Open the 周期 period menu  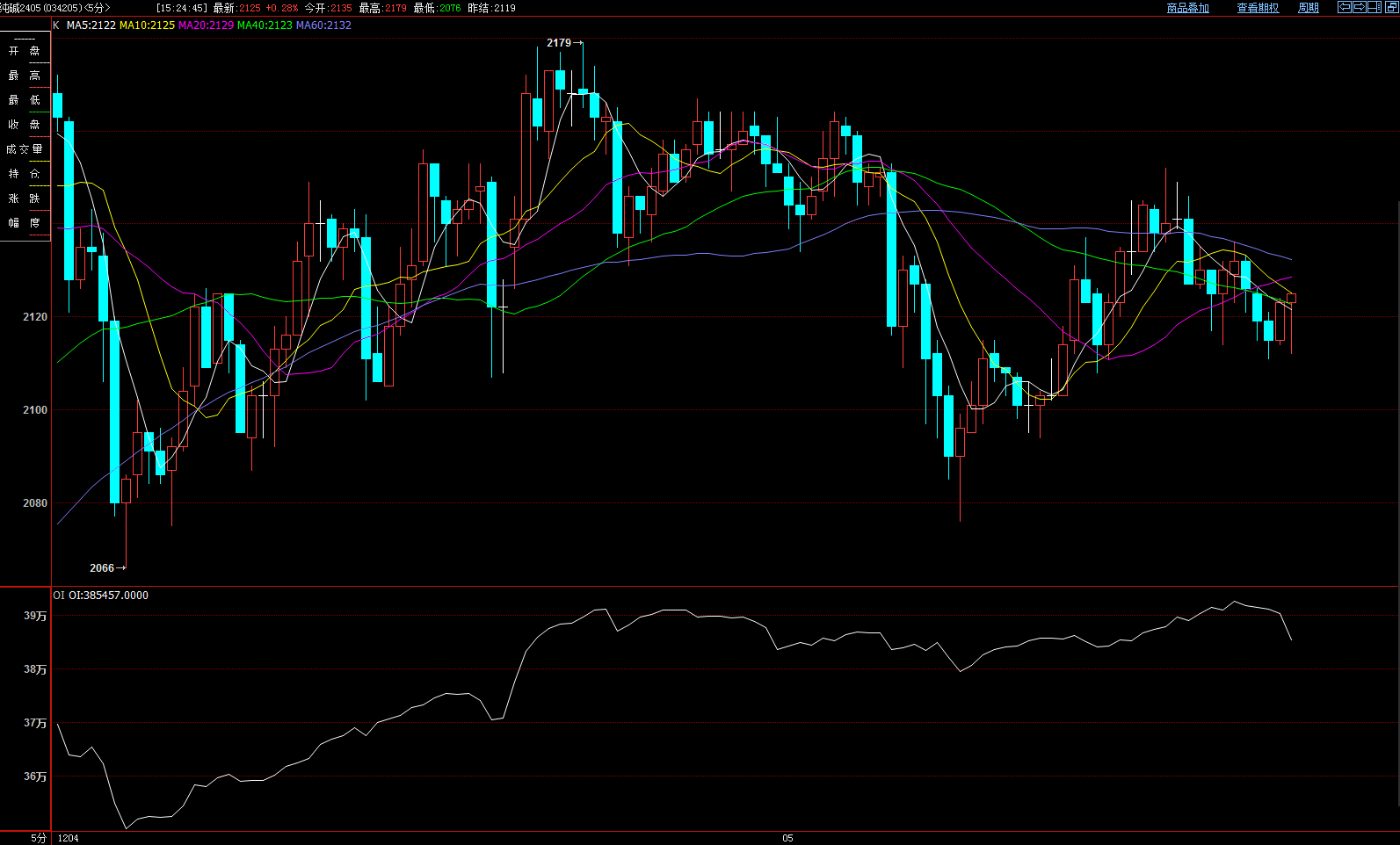point(1309,8)
